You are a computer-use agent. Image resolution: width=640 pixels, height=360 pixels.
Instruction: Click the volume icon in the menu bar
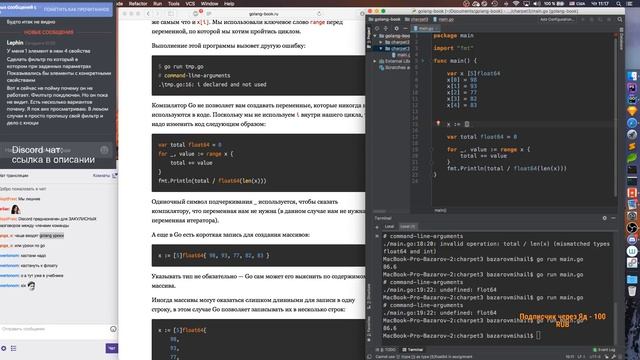(538, 3)
